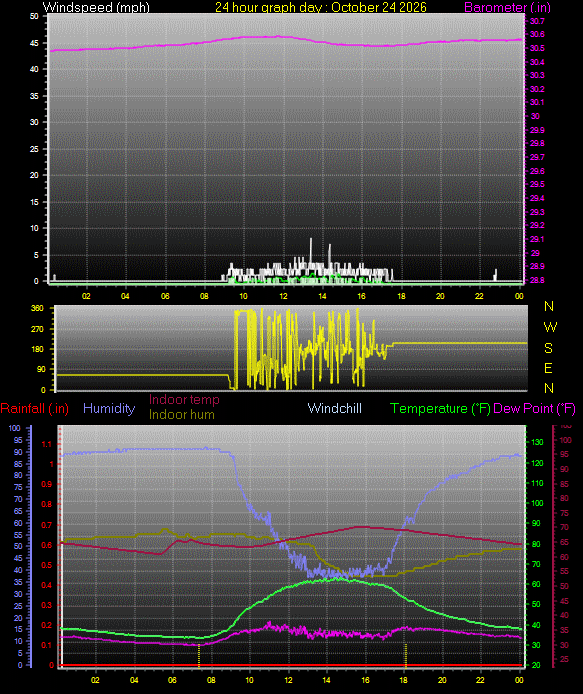
Task: Select the 'Temperature (°F)' legend label
Action: [440, 408]
